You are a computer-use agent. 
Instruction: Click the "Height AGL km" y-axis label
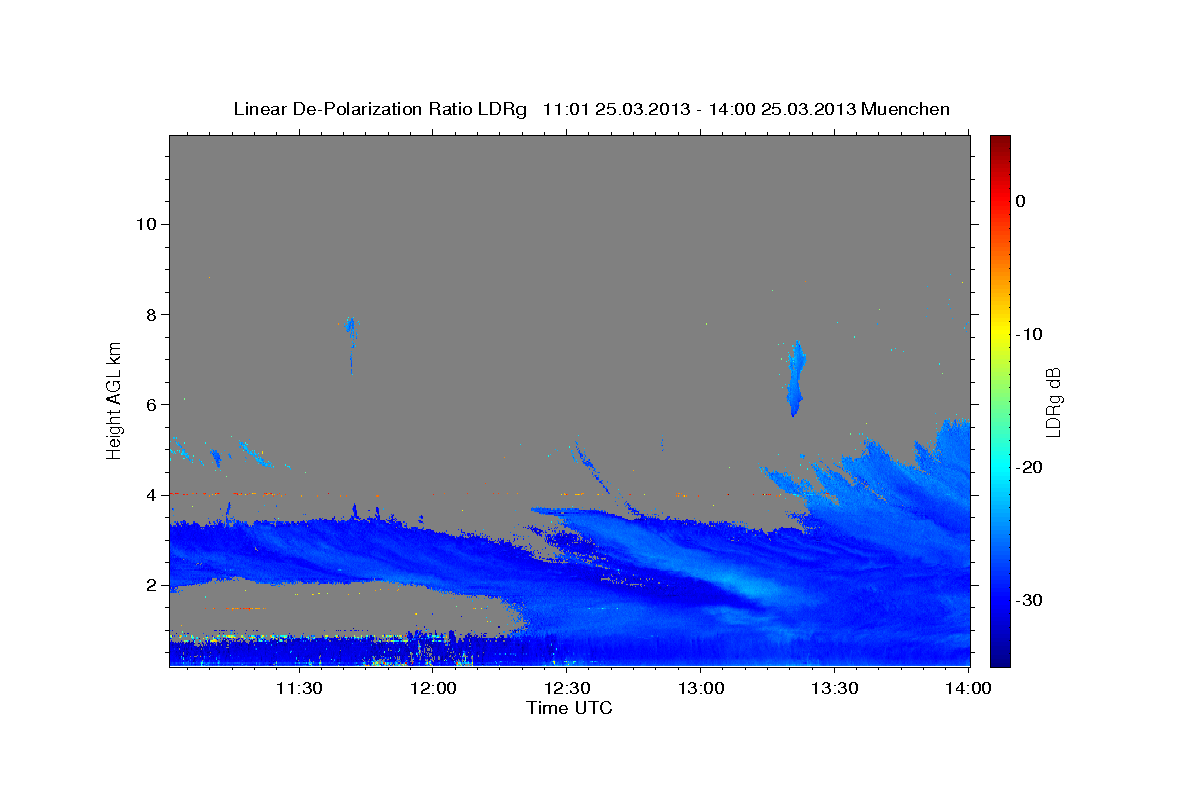[115, 399]
